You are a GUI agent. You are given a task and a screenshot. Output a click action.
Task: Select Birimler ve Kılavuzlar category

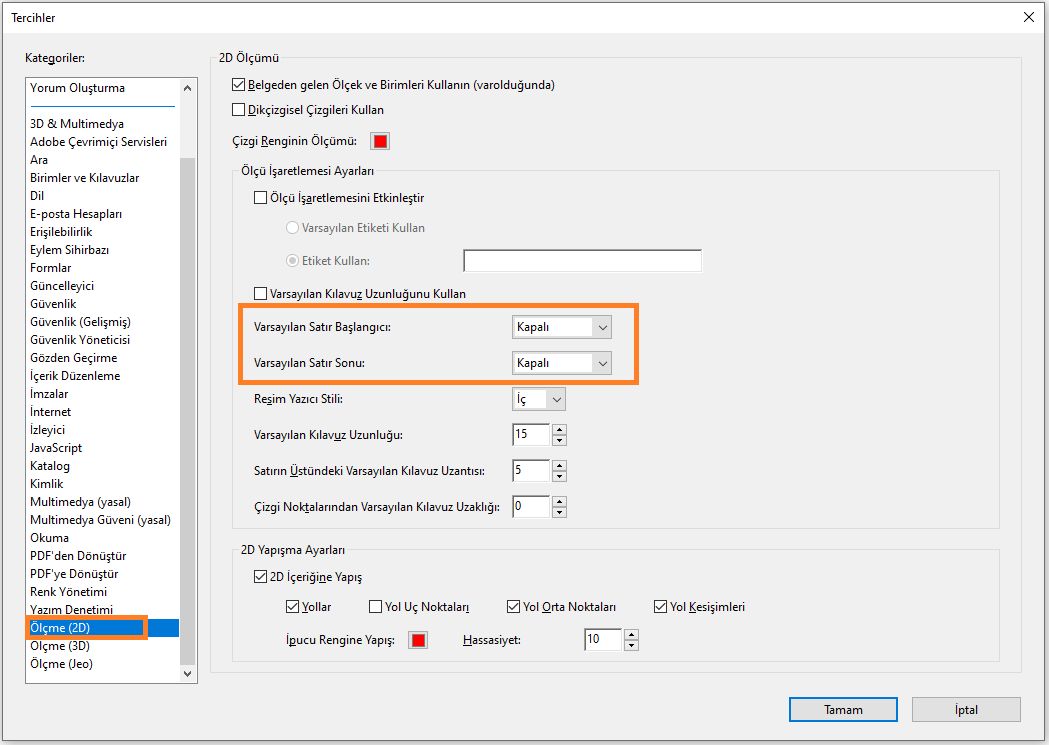click(84, 178)
